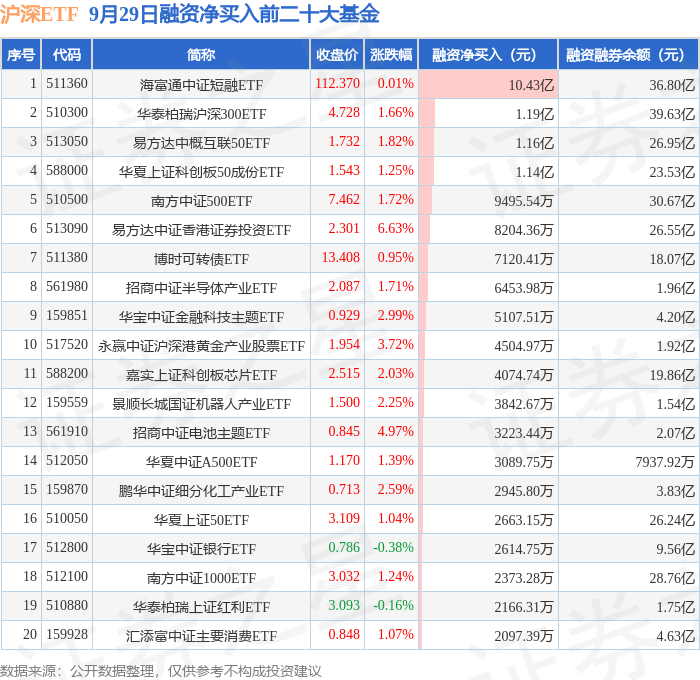Image resolution: width=700 pixels, height=680 pixels.
Task: Click the 收盘价 column header
Action: point(337,54)
